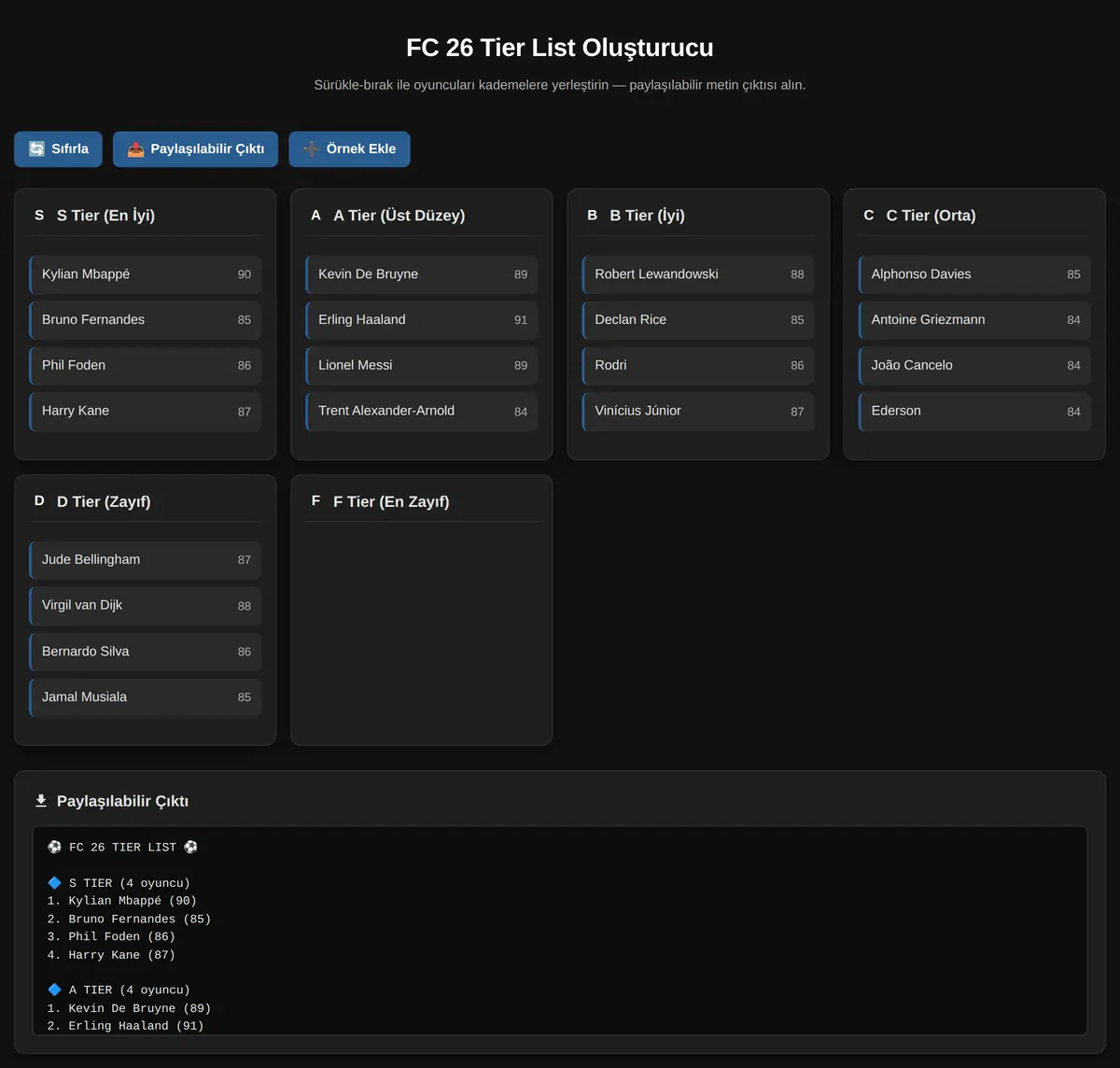Click '3. Phil Foden (86)' in the output

point(111,937)
